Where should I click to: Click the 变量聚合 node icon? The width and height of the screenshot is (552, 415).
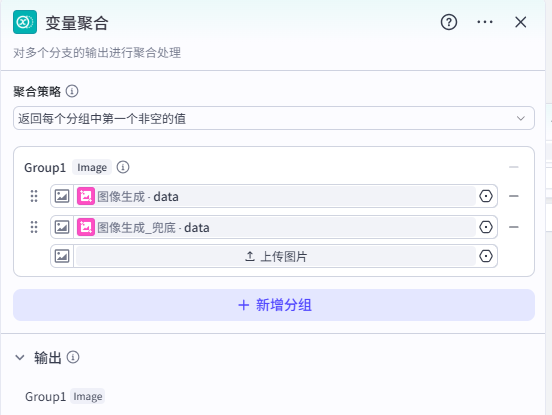pos(25,22)
